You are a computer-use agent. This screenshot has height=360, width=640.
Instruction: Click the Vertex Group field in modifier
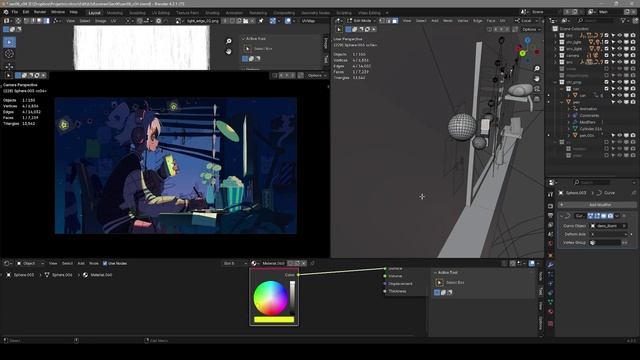(606, 243)
